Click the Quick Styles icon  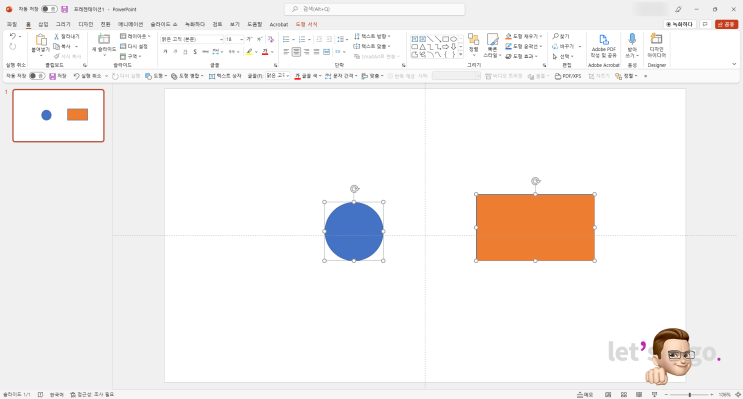(492, 40)
